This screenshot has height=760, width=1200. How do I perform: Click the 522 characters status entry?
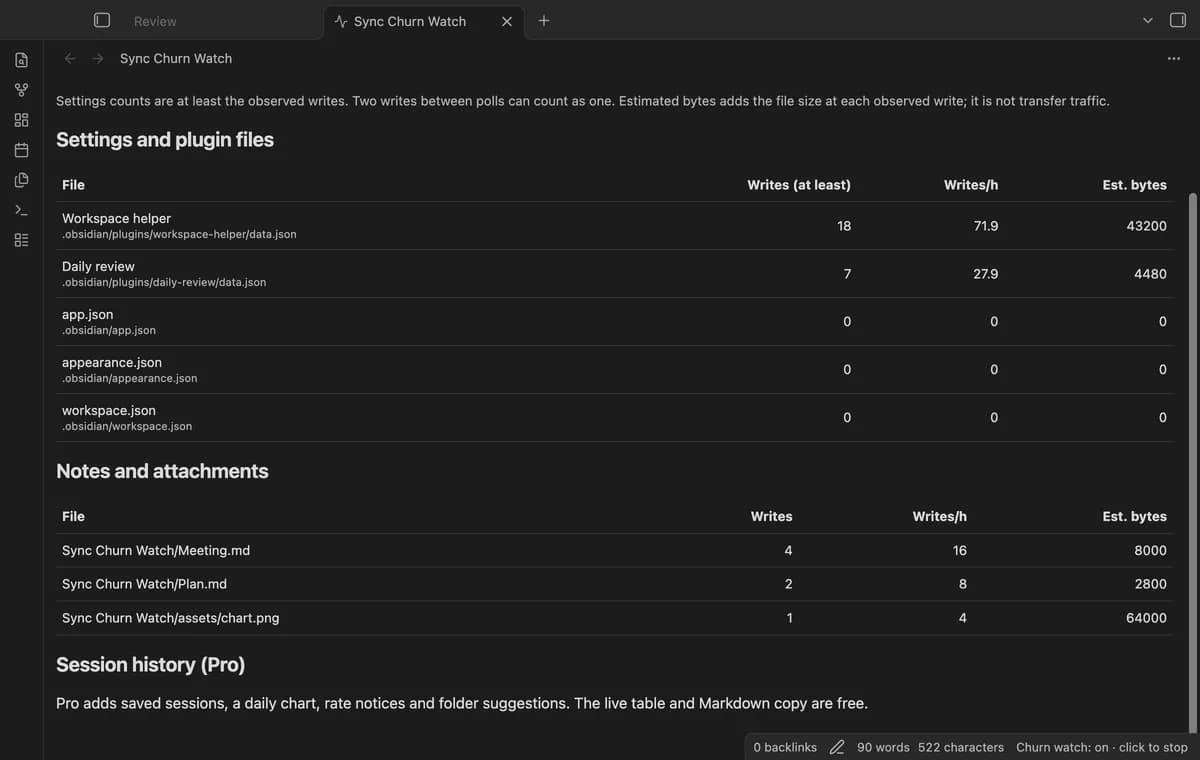[x=961, y=747]
